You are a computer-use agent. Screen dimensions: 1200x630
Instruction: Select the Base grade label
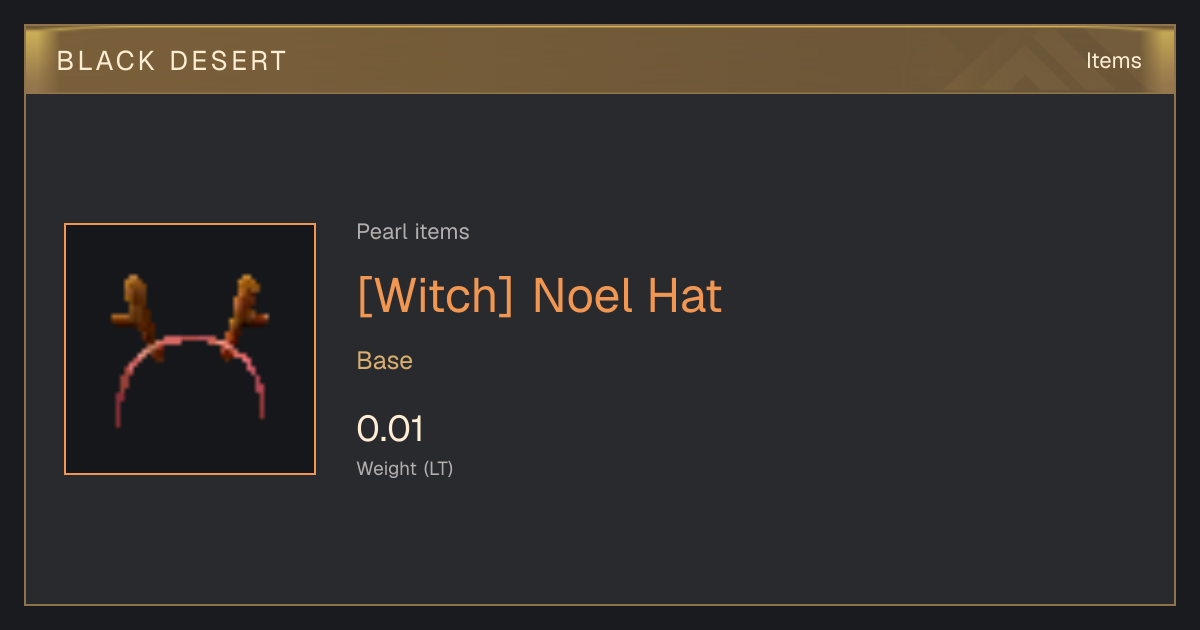point(385,361)
